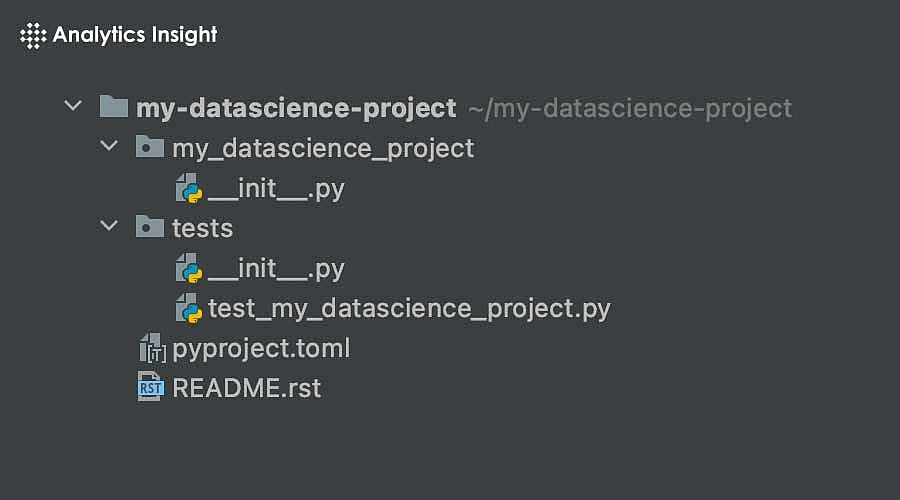Click the Python icon beside test_my_datascience_project.py
Image resolution: width=900 pixels, height=500 pixels.
click(x=188, y=308)
